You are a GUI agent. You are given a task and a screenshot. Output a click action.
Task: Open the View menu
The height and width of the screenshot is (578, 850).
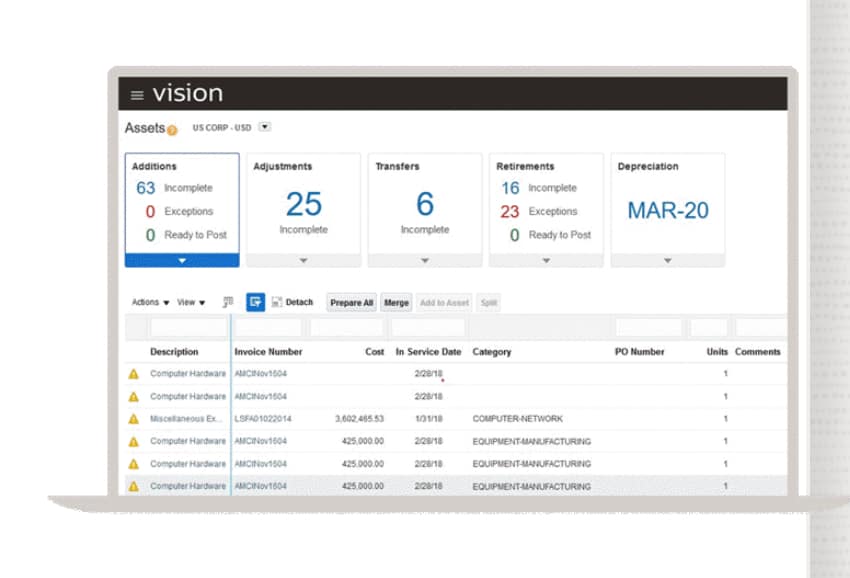191,302
